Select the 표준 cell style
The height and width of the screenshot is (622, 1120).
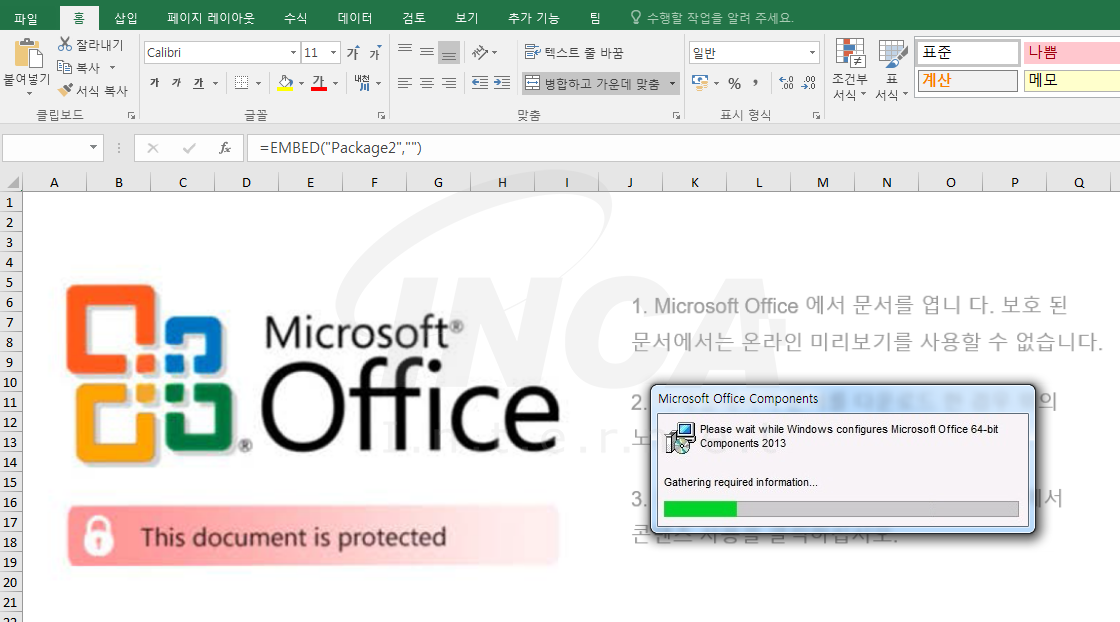(967, 52)
